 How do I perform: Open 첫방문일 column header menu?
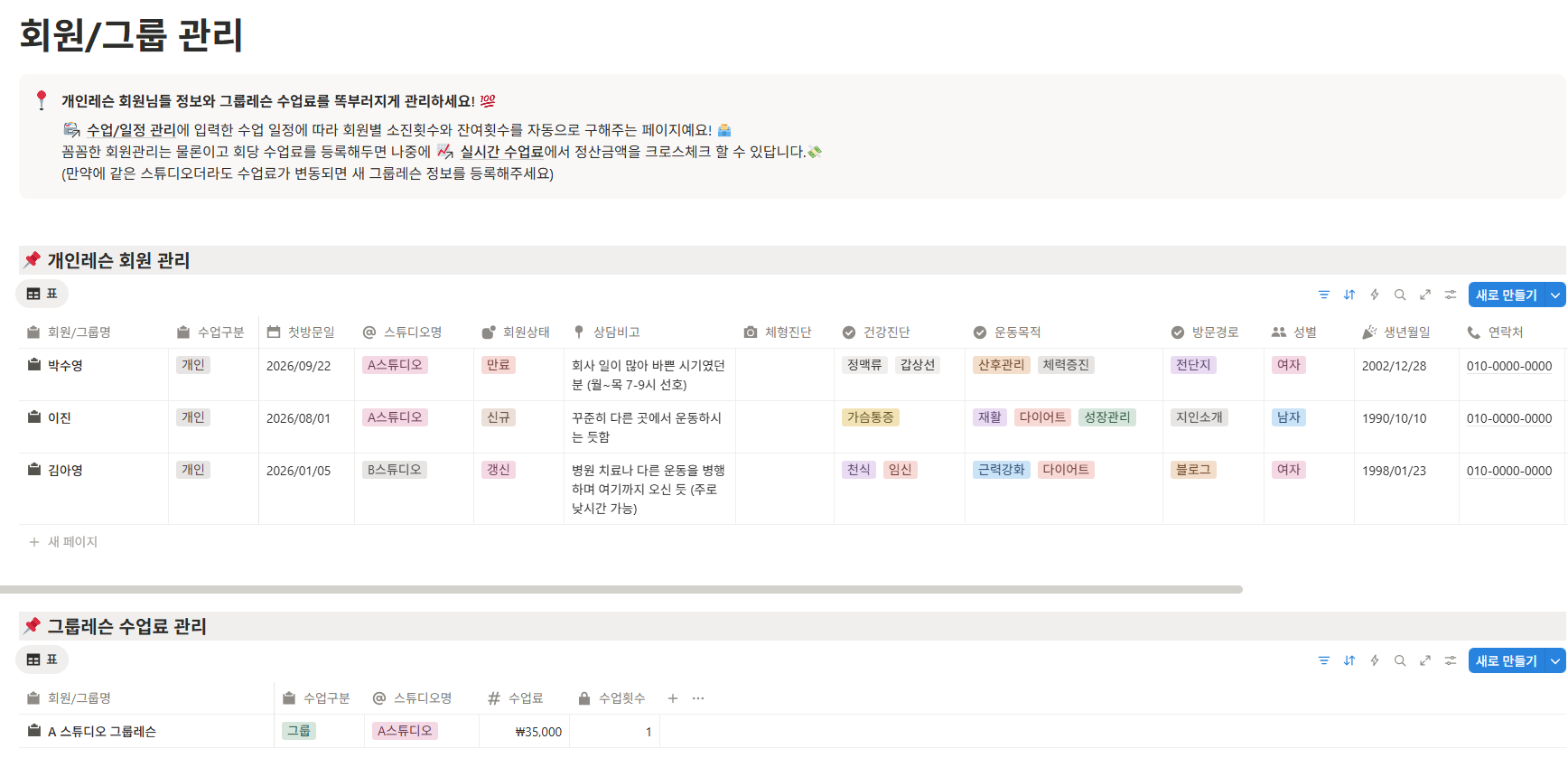click(x=306, y=332)
